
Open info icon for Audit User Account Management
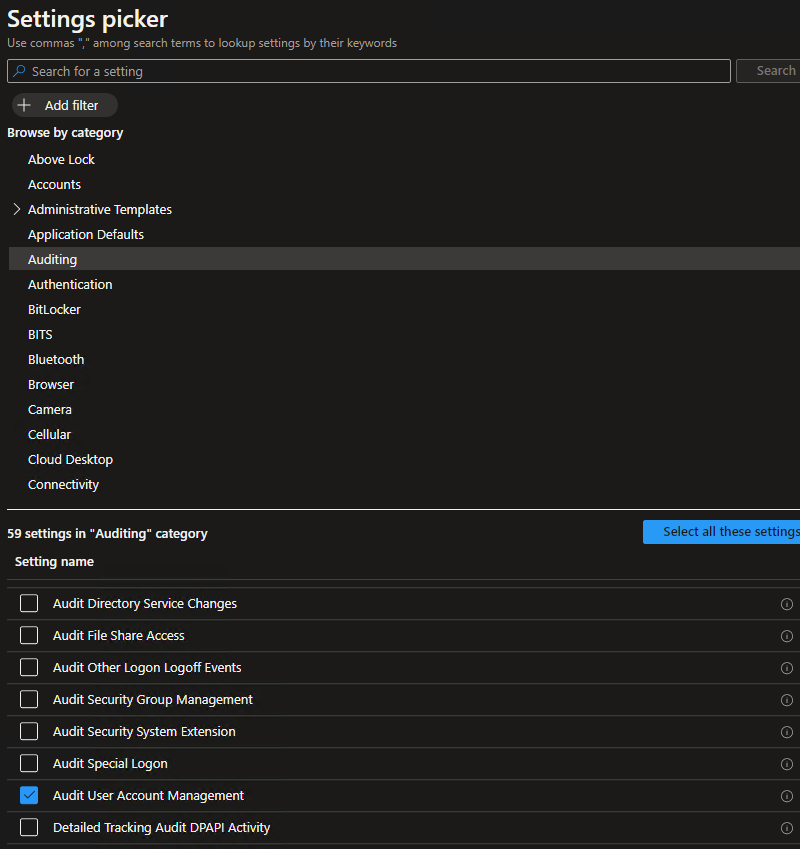pos(787,796)
